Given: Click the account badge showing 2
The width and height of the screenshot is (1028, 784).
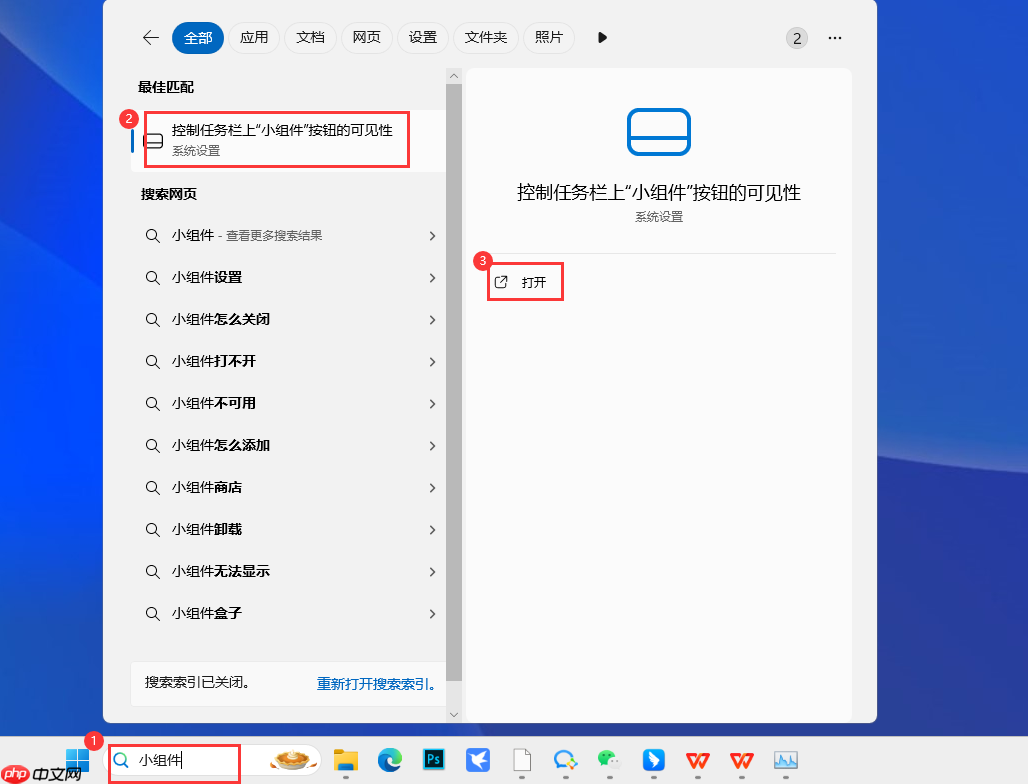Looking at the screenshot, I should [x=796, y=37].
